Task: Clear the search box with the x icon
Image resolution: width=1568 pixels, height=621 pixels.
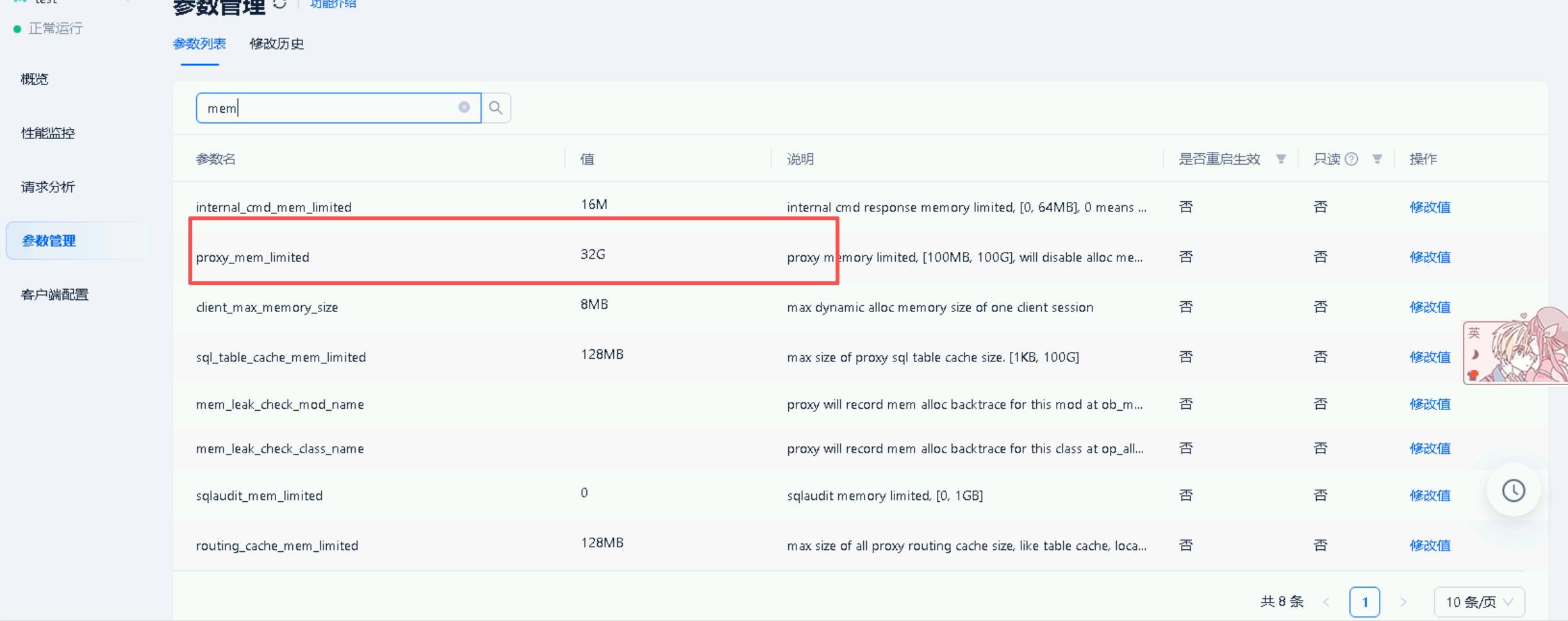Action: (x=464, y=107)
